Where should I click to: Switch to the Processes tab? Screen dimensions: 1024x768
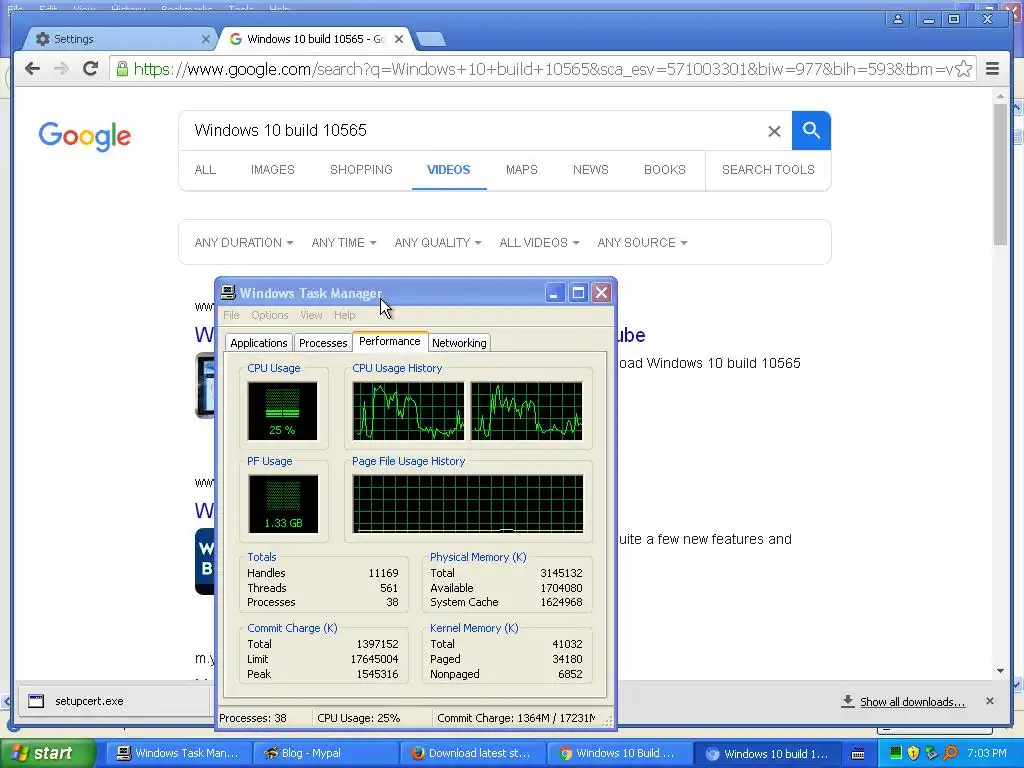[x=323, y=343]
